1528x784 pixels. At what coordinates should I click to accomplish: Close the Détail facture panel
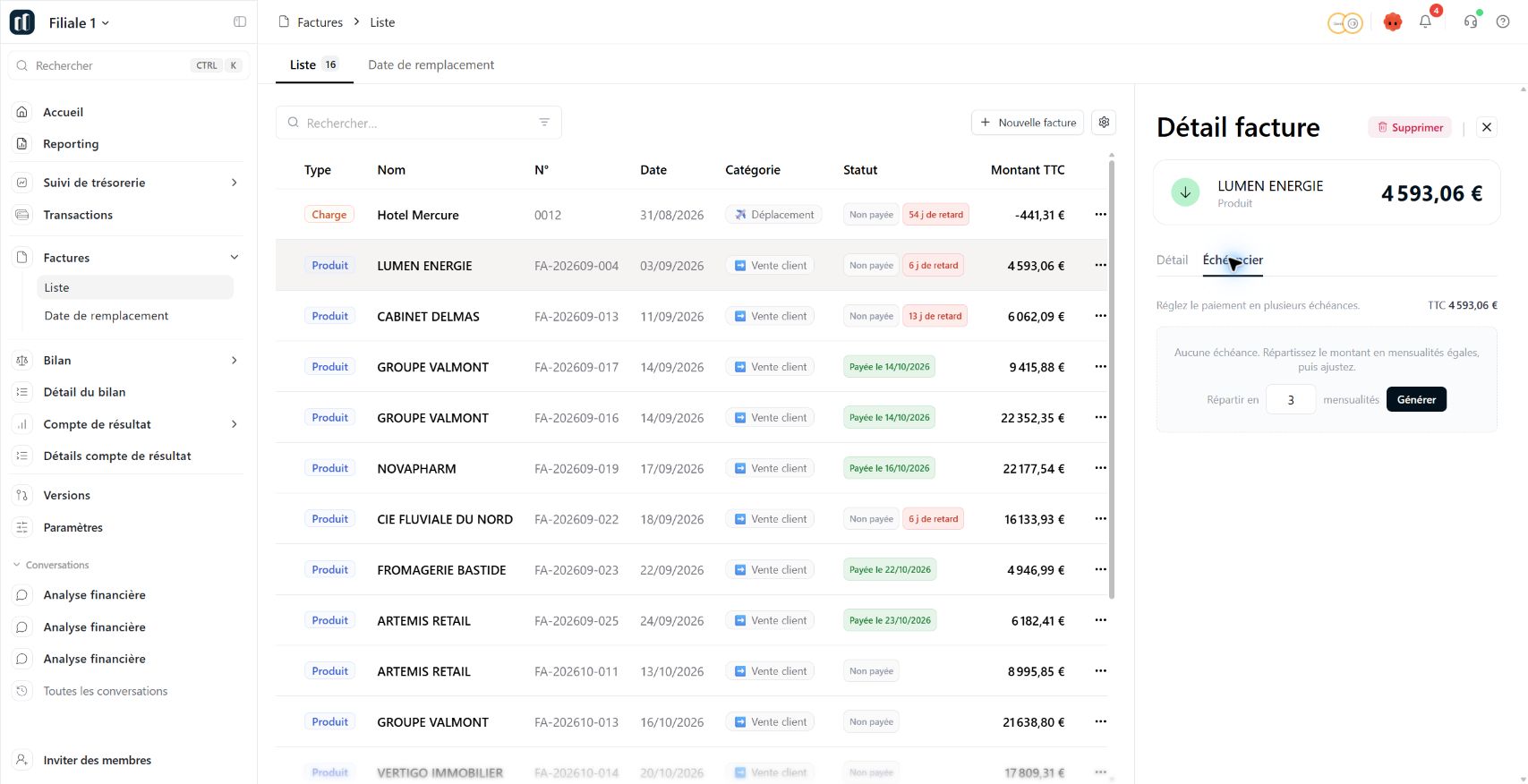pos(1487,127)
